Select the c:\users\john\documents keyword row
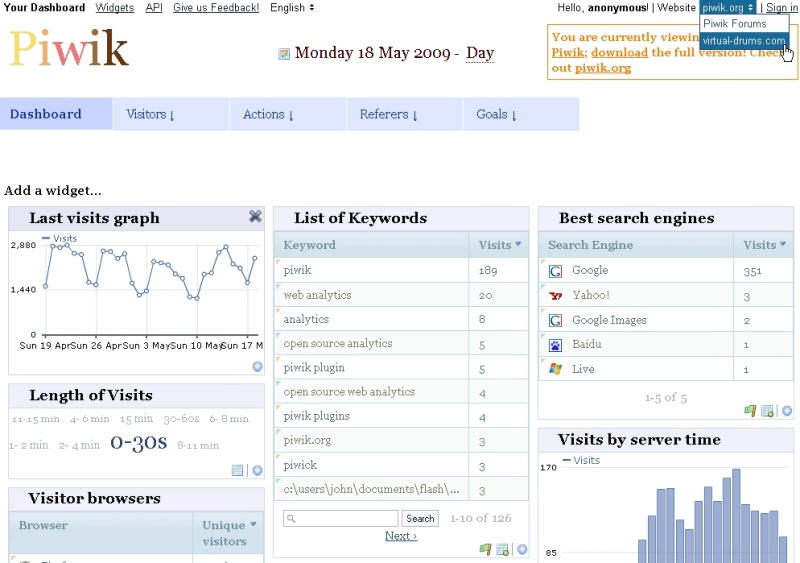The width and height of the screenshot is (800, 563). 401,489
